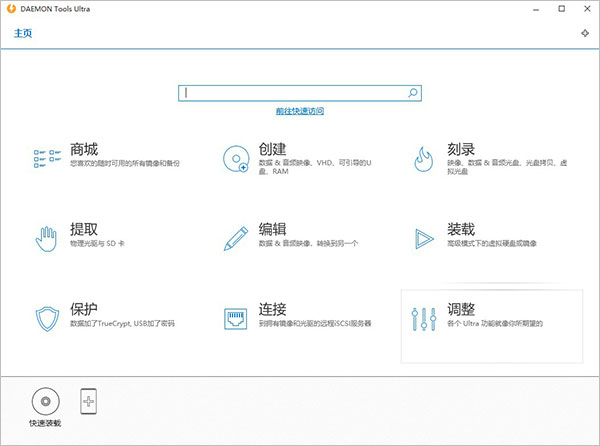600x446 pixels.
Task: Open the 商城 catalog list icon
Action: (x=47, y=158)
